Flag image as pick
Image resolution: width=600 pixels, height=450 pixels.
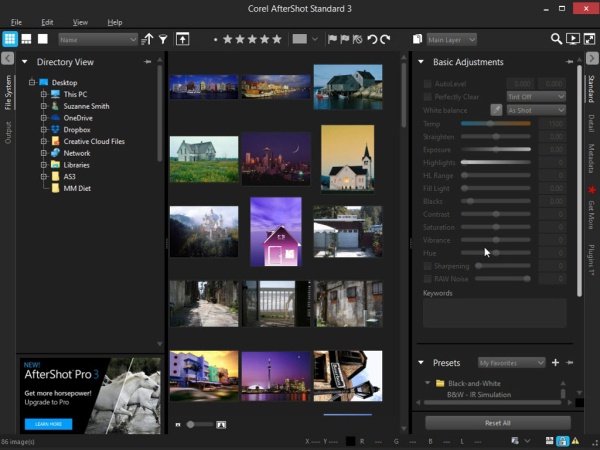[x=332, y=39]
